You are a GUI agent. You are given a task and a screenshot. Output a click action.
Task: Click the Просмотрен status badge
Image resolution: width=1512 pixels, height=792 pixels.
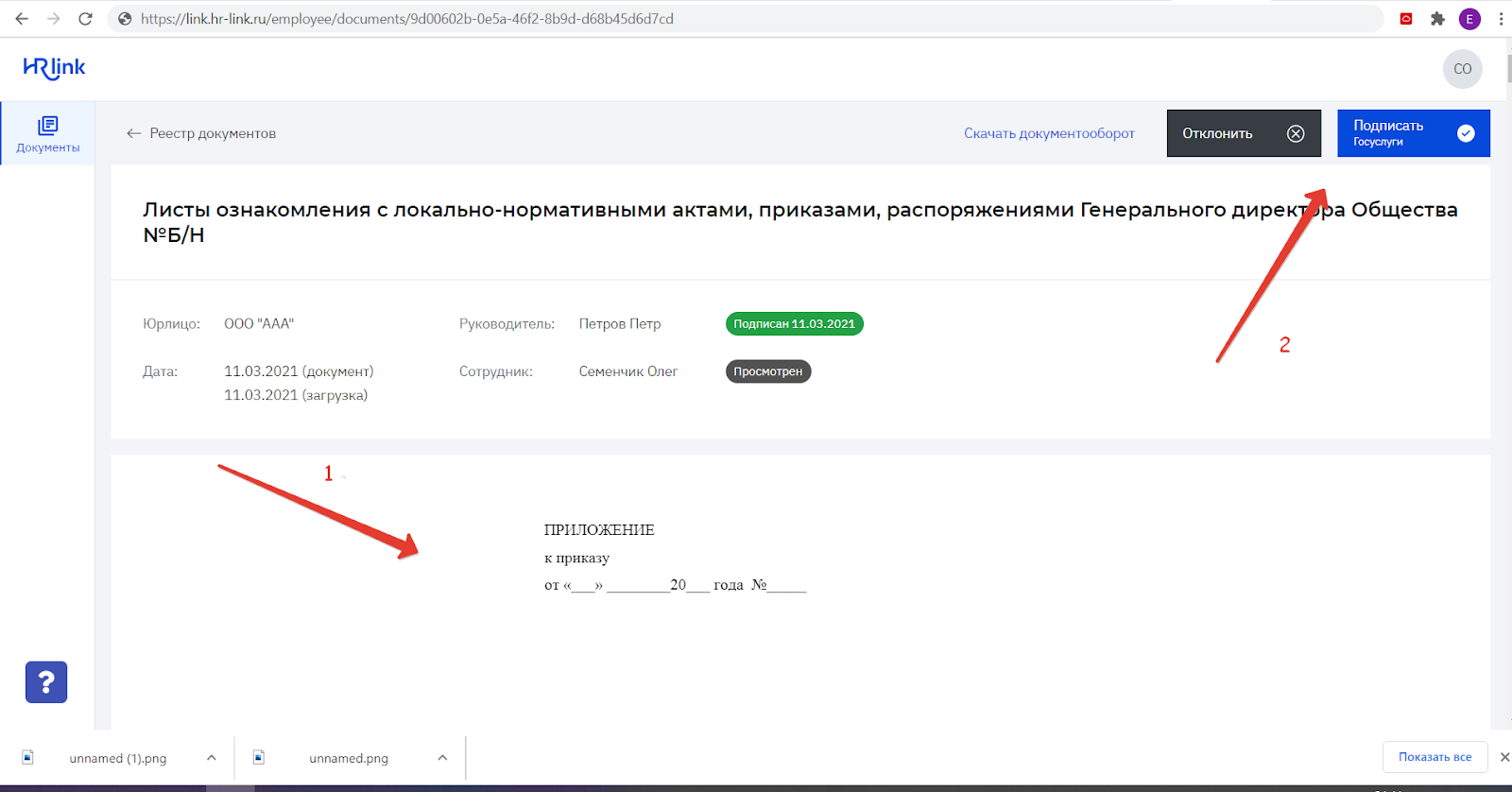(767, 371)
